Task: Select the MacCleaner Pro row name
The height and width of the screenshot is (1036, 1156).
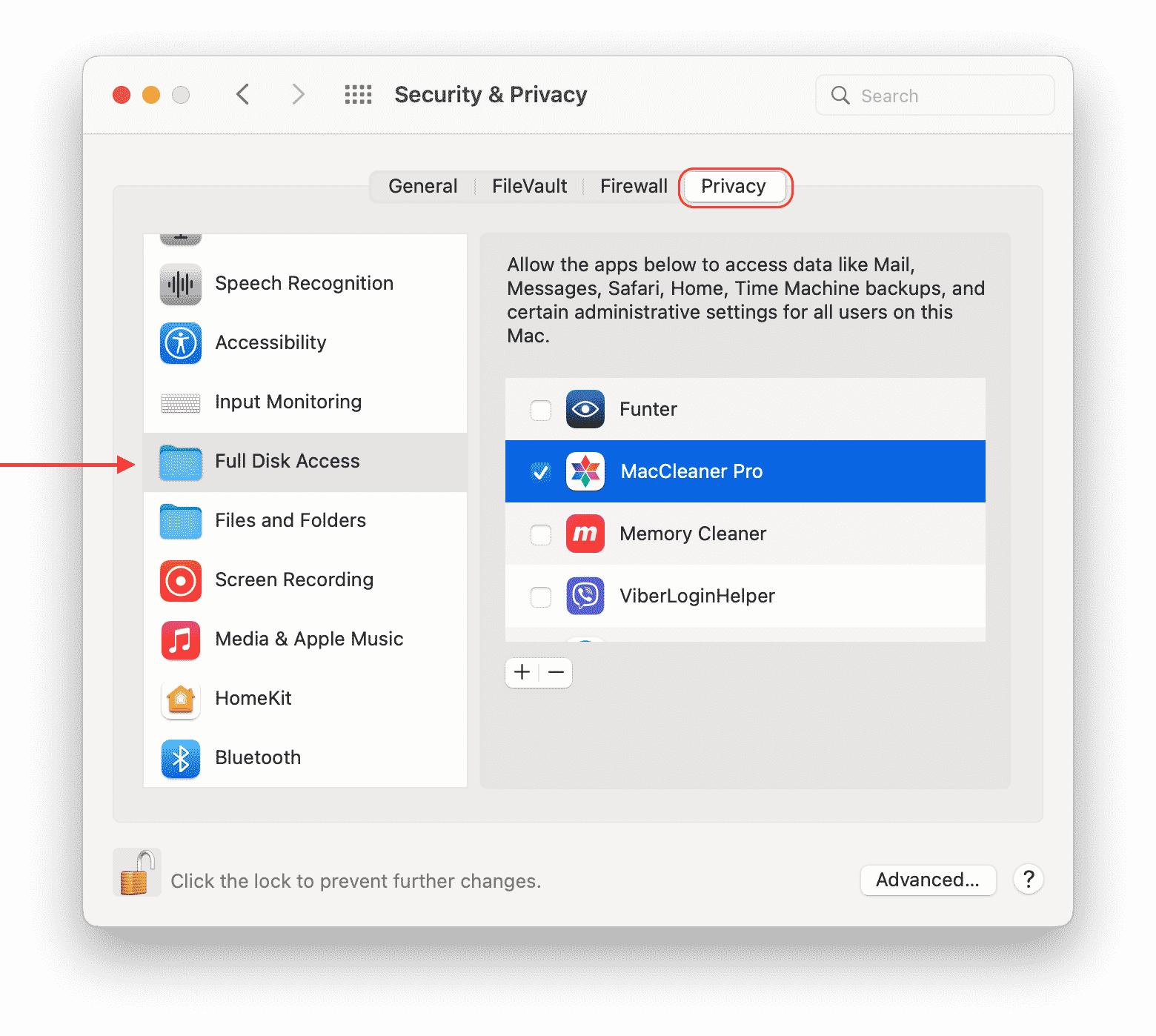Action: click(691, 471)
